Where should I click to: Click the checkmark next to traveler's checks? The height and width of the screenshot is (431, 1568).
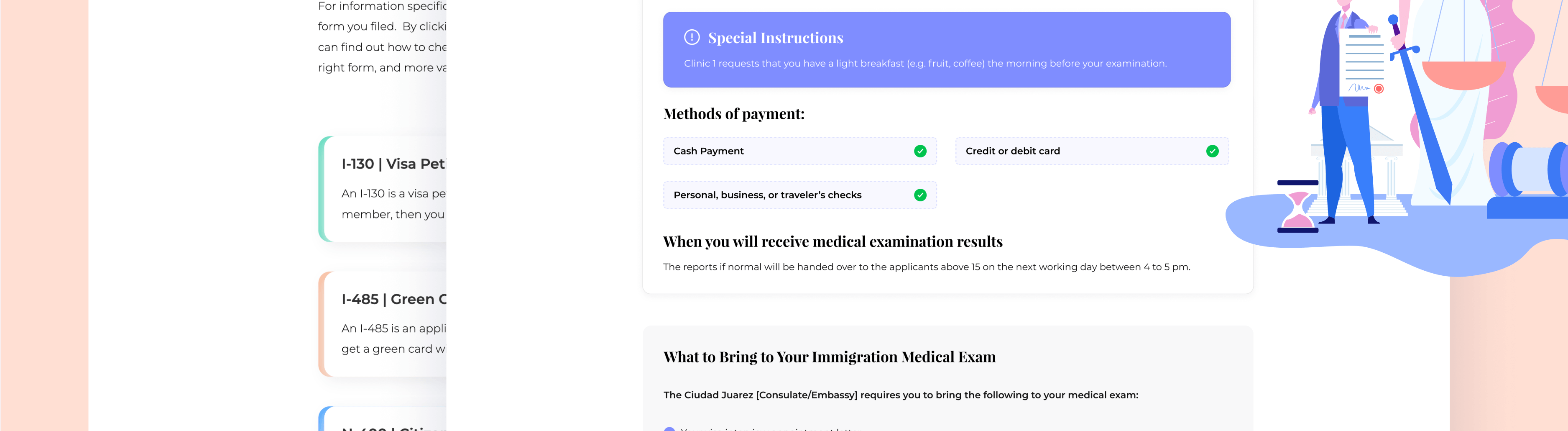pos(920,195)
